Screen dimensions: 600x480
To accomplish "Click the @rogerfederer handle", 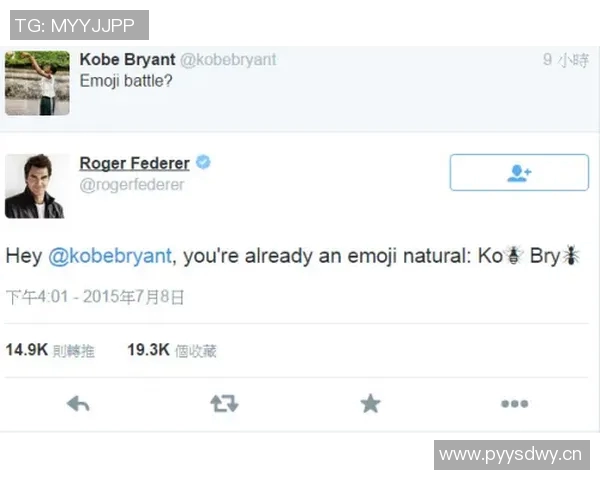I will tap(132, 185).
